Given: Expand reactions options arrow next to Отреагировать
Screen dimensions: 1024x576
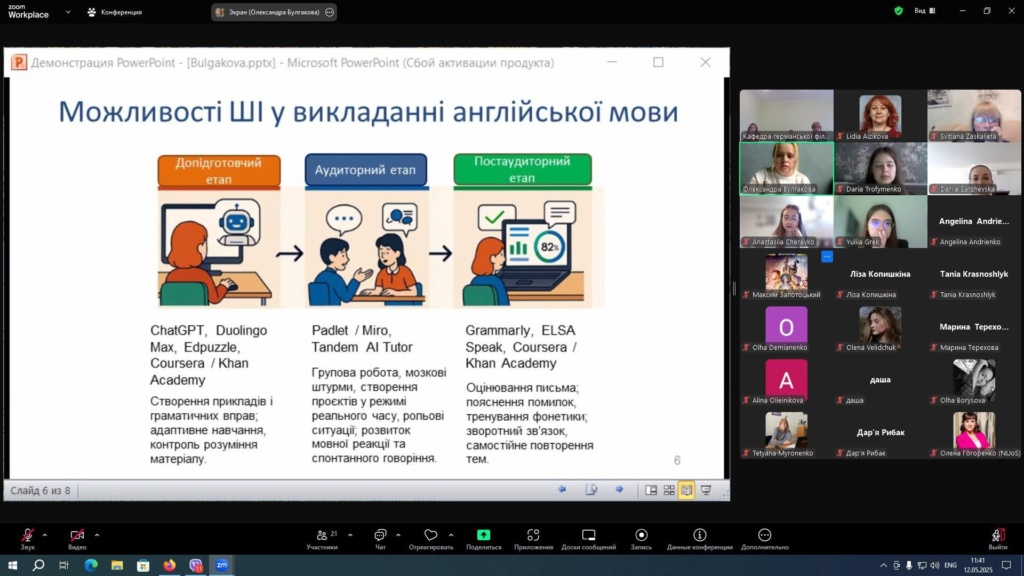Looking at the screenshot, I should click(451, 536).
